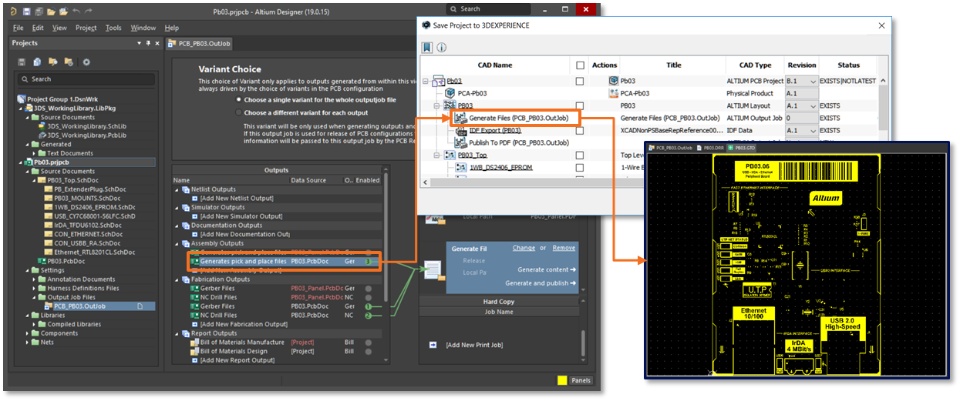Click the Panels button at bottom right

(580, 380)
